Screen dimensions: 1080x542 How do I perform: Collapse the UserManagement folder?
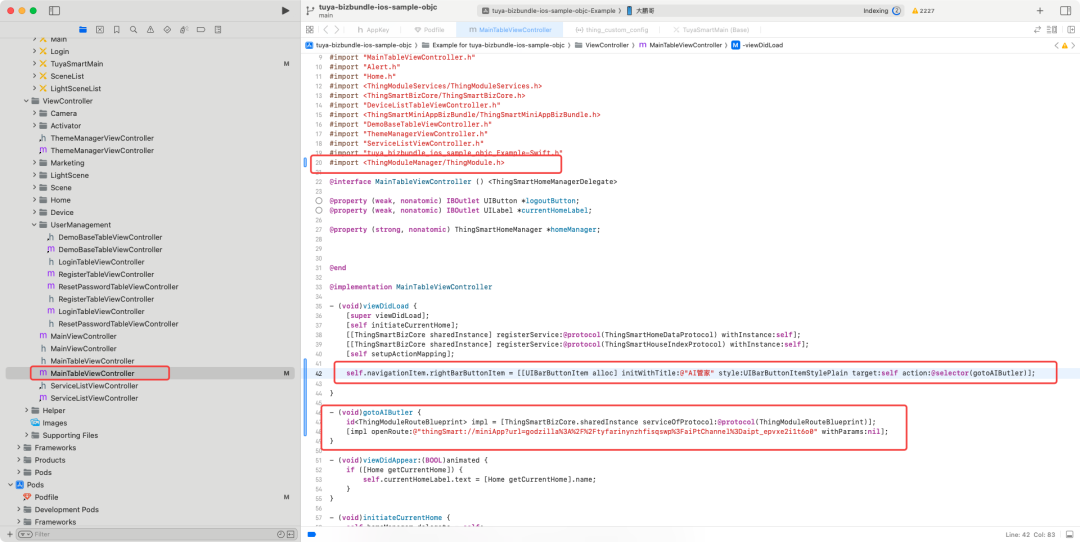pos(34,225)
